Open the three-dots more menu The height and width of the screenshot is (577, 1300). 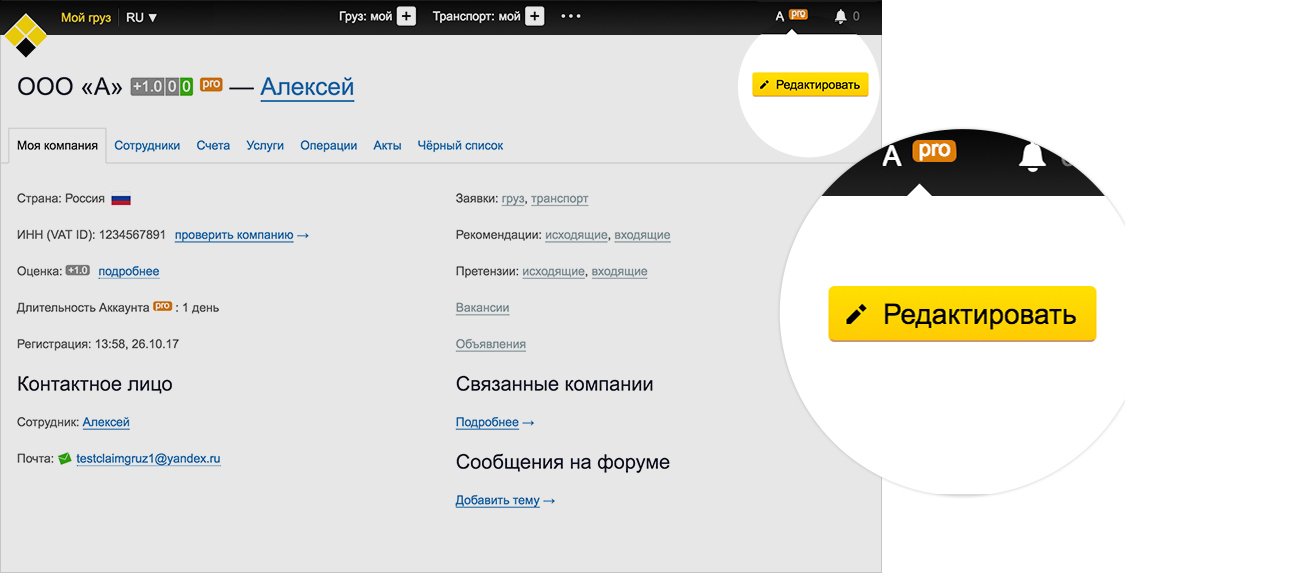click(x=571, y=16)
